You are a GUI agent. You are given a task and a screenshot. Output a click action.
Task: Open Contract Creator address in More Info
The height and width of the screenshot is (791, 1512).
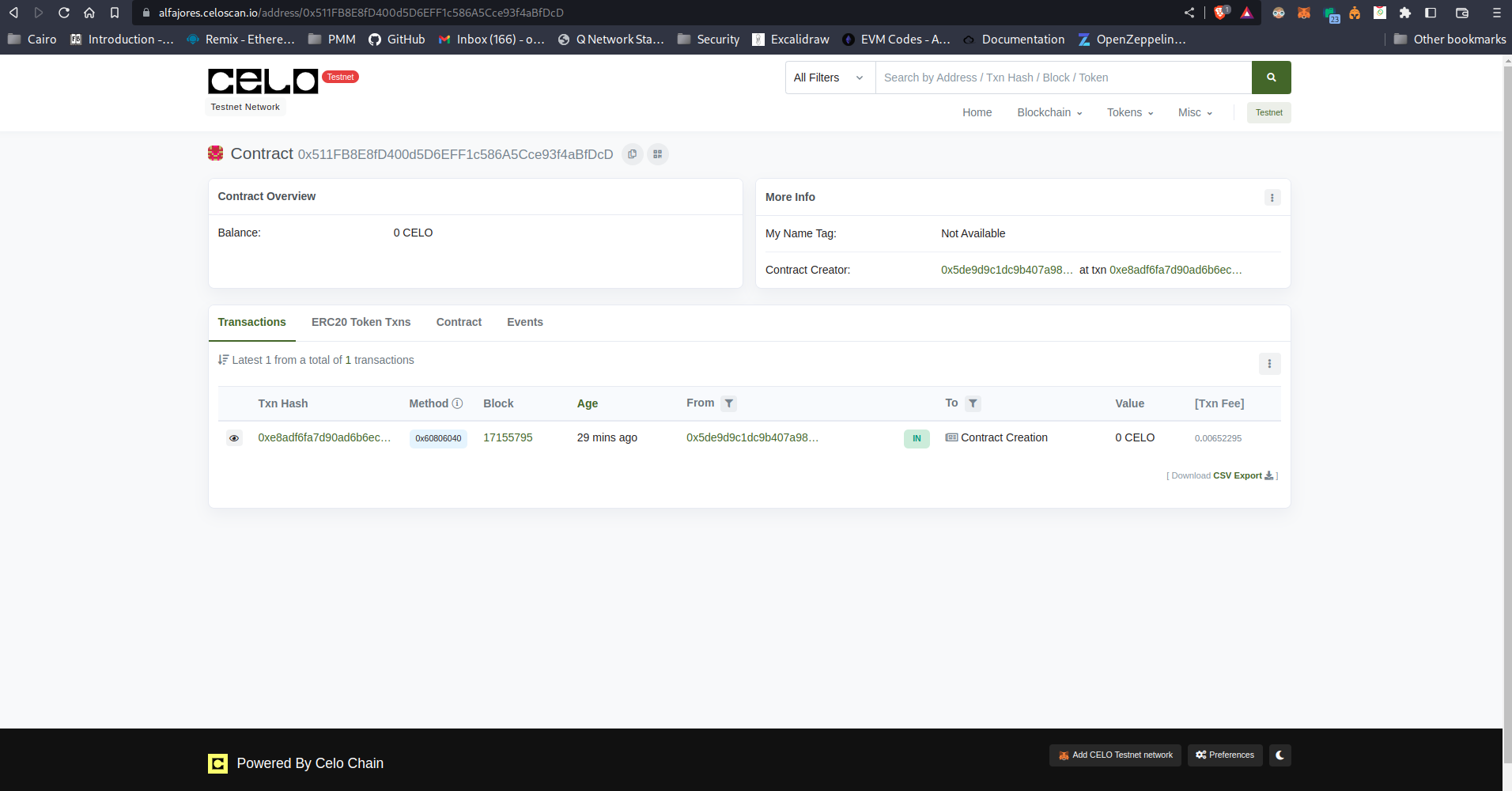click(x=1007, y=270)
